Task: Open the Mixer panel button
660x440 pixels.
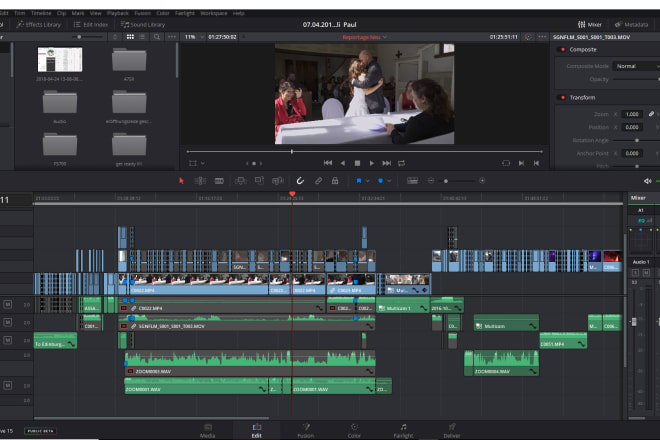Action: coord(590,24)
